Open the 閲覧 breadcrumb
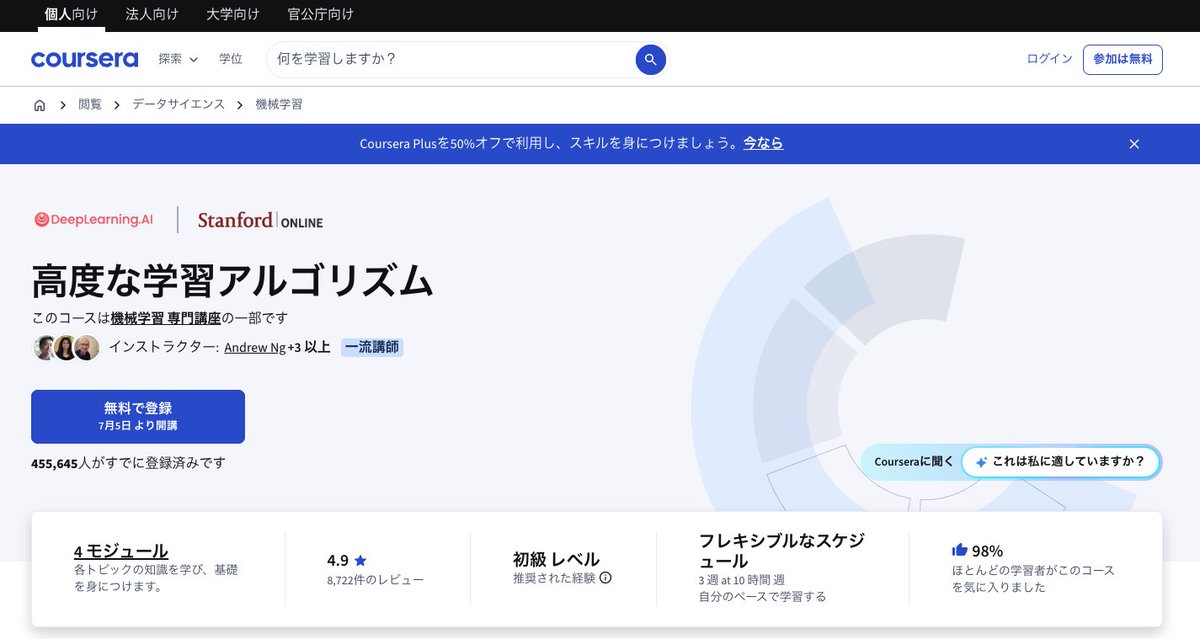 pos(90,104)
